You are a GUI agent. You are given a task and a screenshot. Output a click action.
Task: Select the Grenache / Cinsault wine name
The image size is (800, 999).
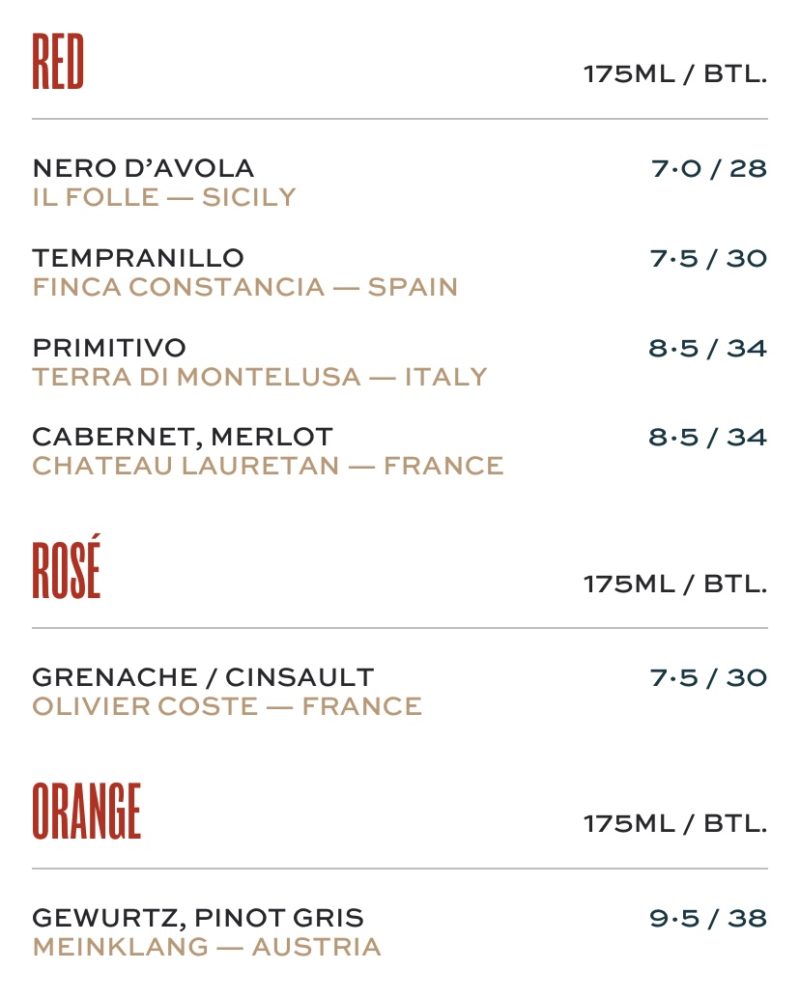pyautogui.click(x=203, y=677)
